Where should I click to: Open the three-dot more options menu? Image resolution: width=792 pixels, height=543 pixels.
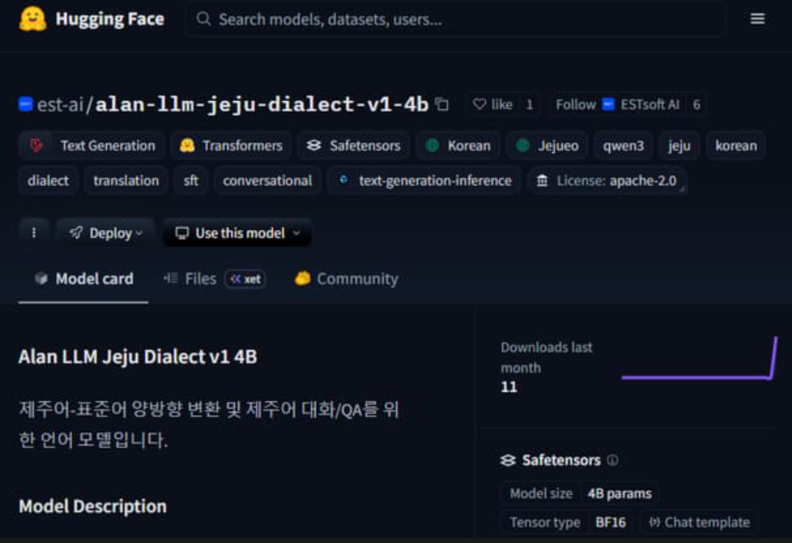point(34,233)
